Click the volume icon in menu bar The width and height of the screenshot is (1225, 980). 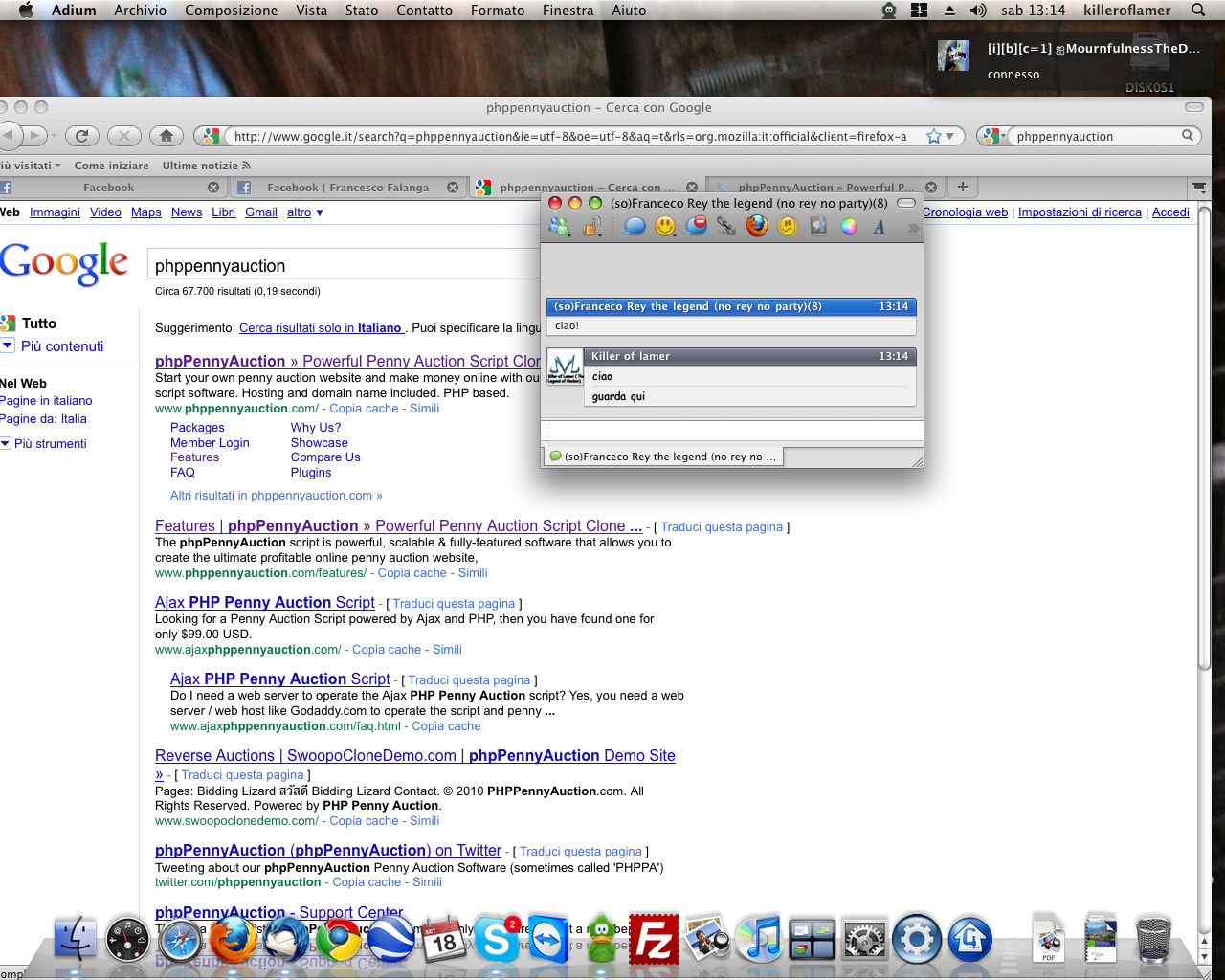(977, 11)
